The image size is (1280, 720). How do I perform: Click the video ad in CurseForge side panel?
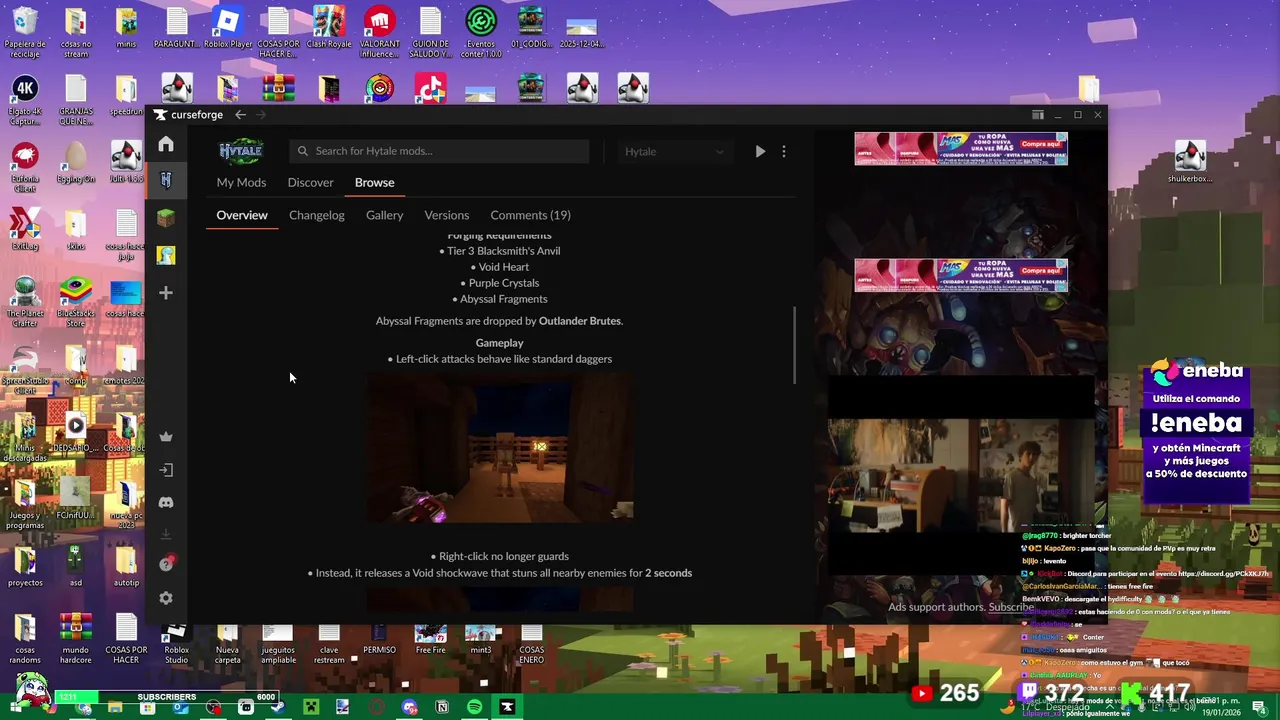961,476
